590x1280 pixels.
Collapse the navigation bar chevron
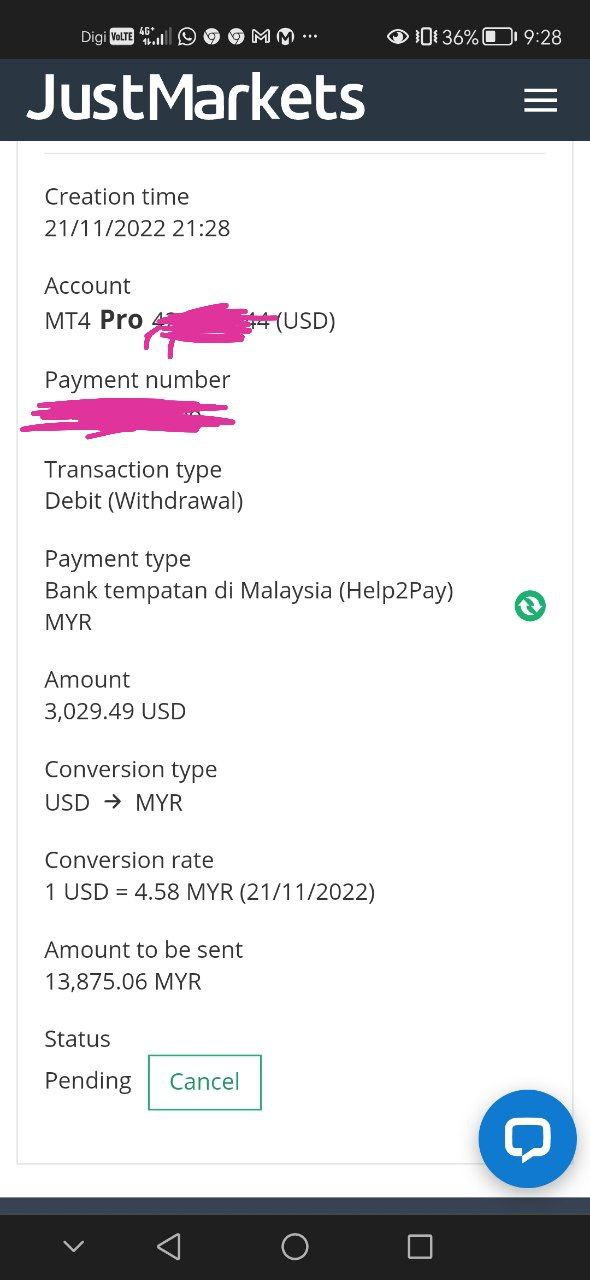(73, 1246)
